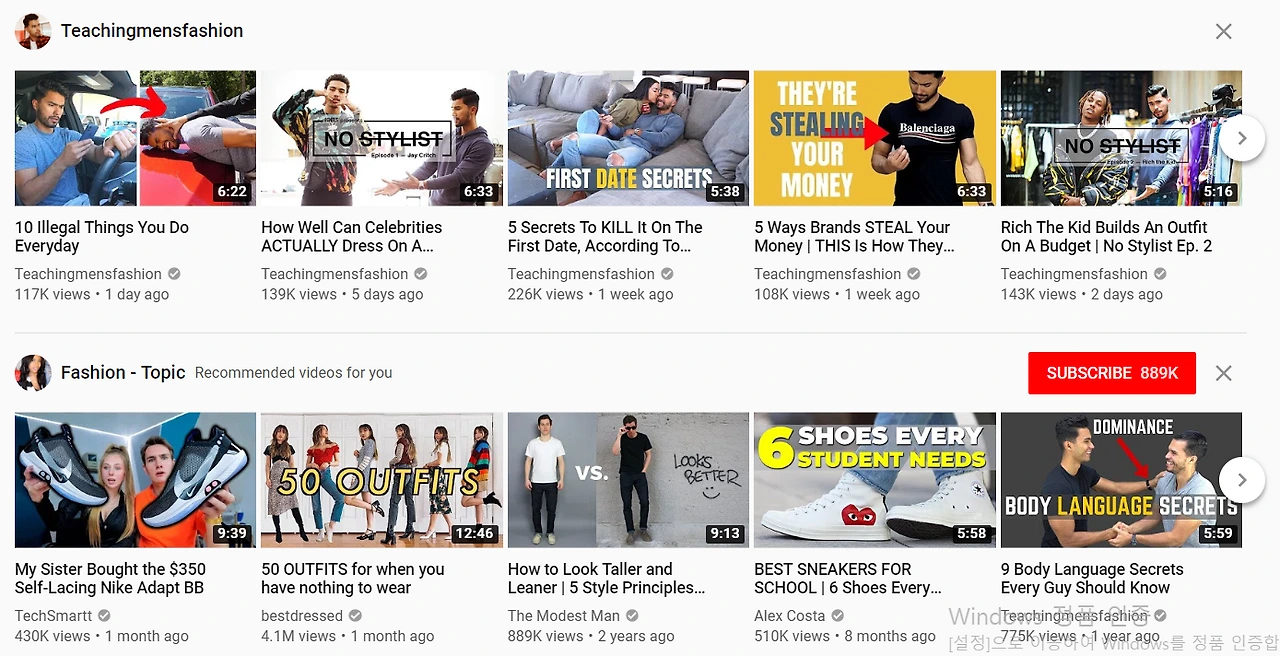Click verified badge next to Alex Costa

point(838,616)
